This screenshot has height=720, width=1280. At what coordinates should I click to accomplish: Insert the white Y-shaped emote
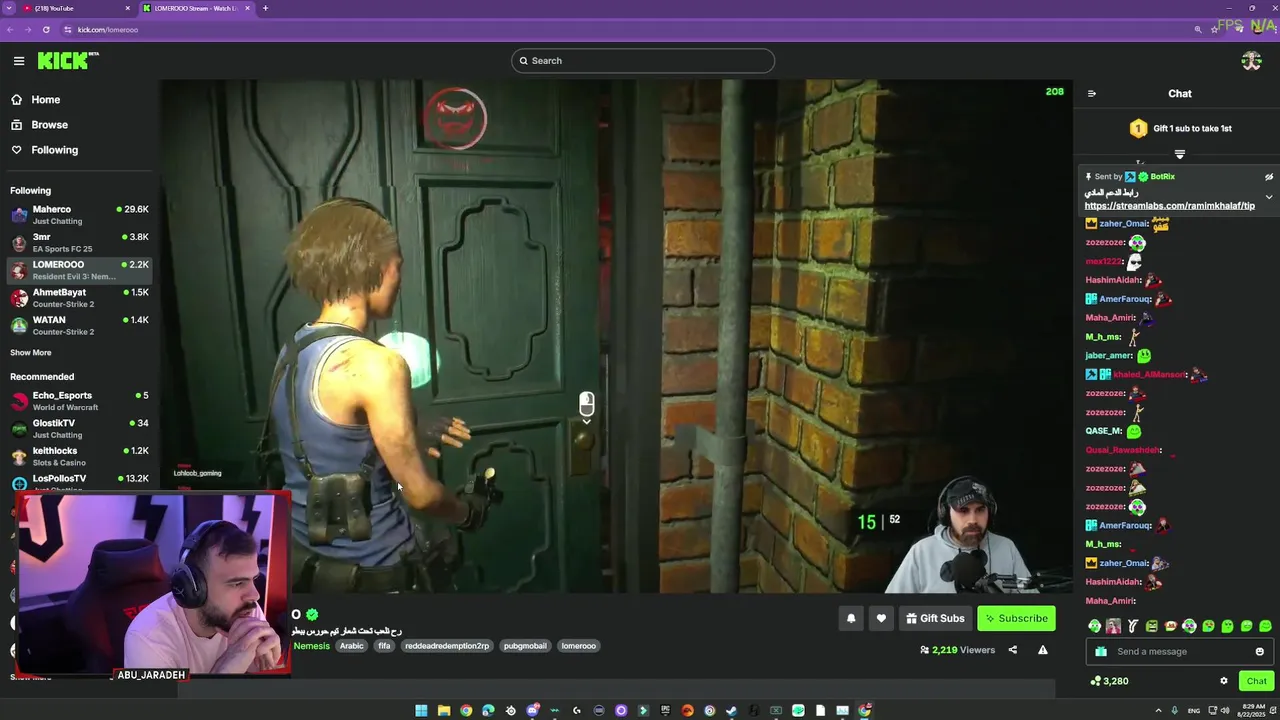[x=1133, y=626]
